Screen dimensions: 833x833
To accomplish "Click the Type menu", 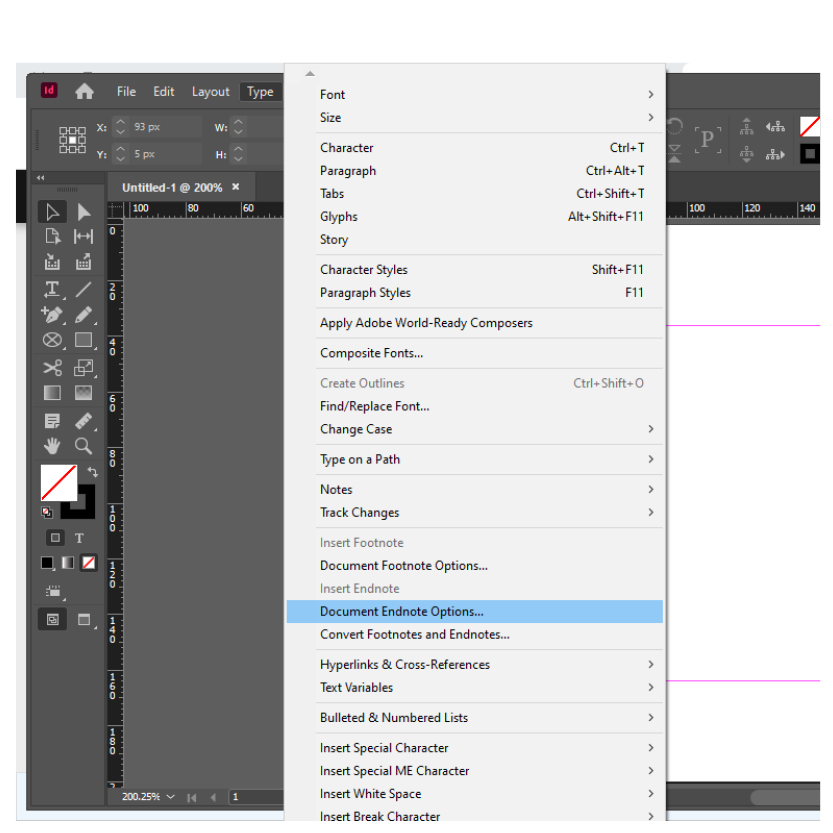I will coord(260,91).
